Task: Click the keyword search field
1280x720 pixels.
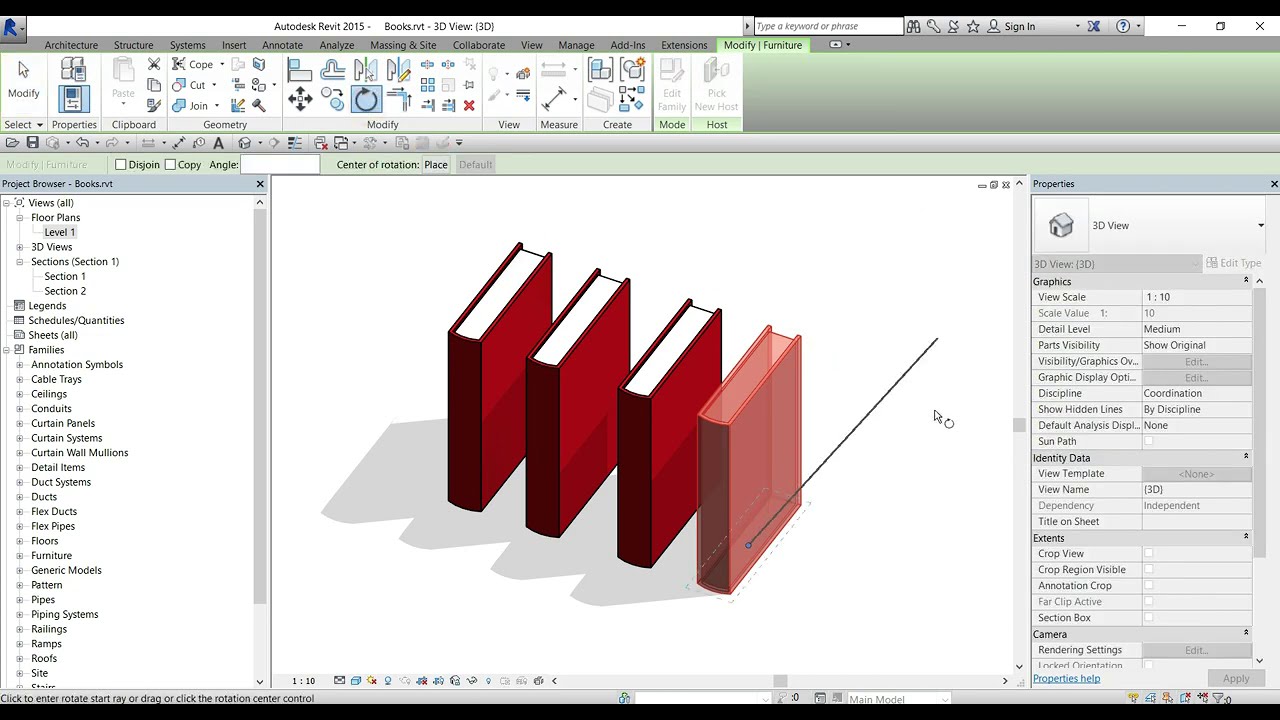Action: tap(828, 26)
